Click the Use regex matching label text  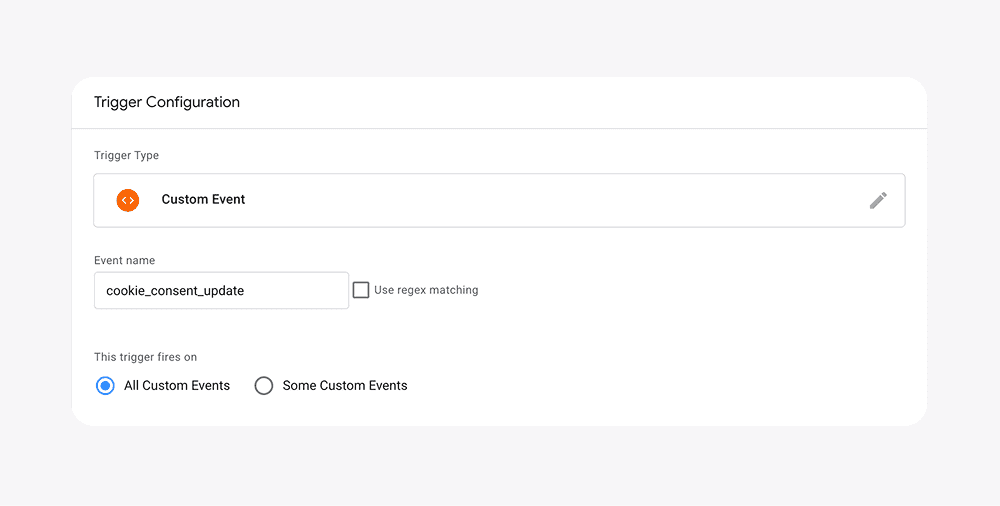[x=426, y=290]
